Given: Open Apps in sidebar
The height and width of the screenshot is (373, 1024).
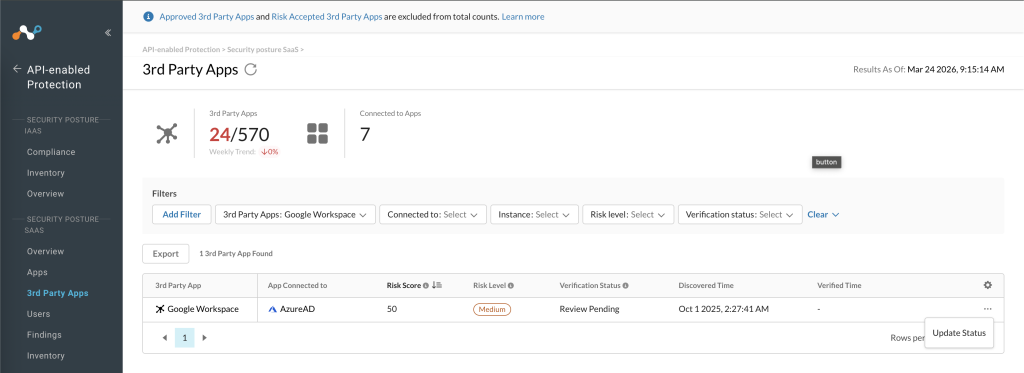Looking at the screenshot, I should [37, 272].
